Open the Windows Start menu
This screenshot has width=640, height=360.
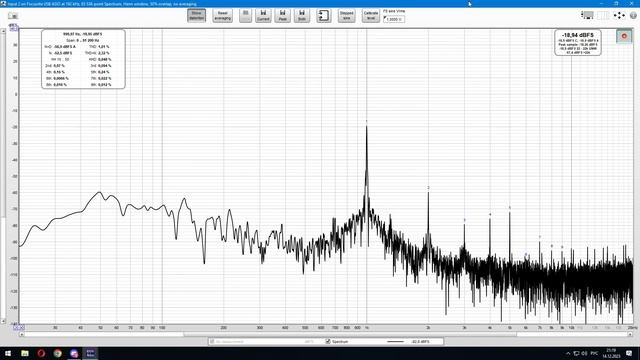click(8, 353)
